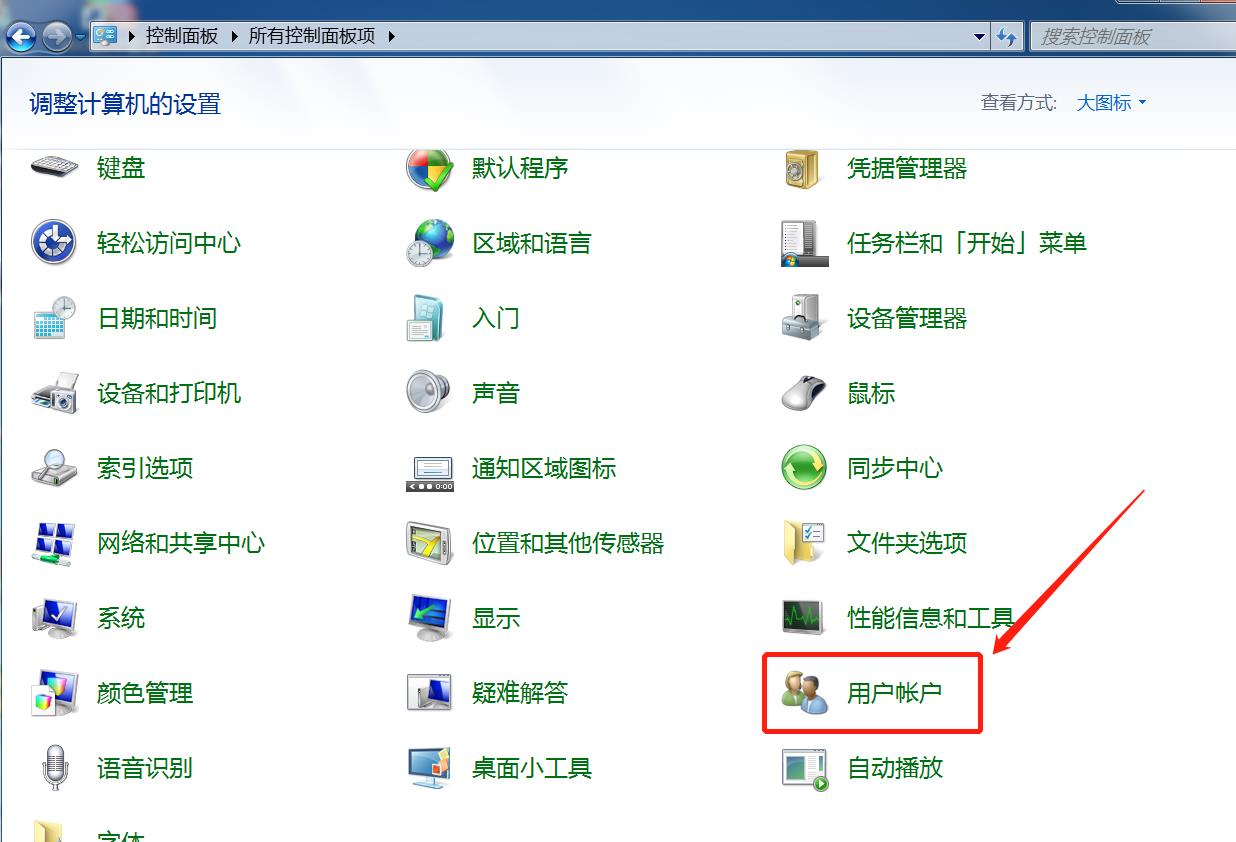Click the 颜色管理 icon

pyautogui.click(x=54, y=693)
